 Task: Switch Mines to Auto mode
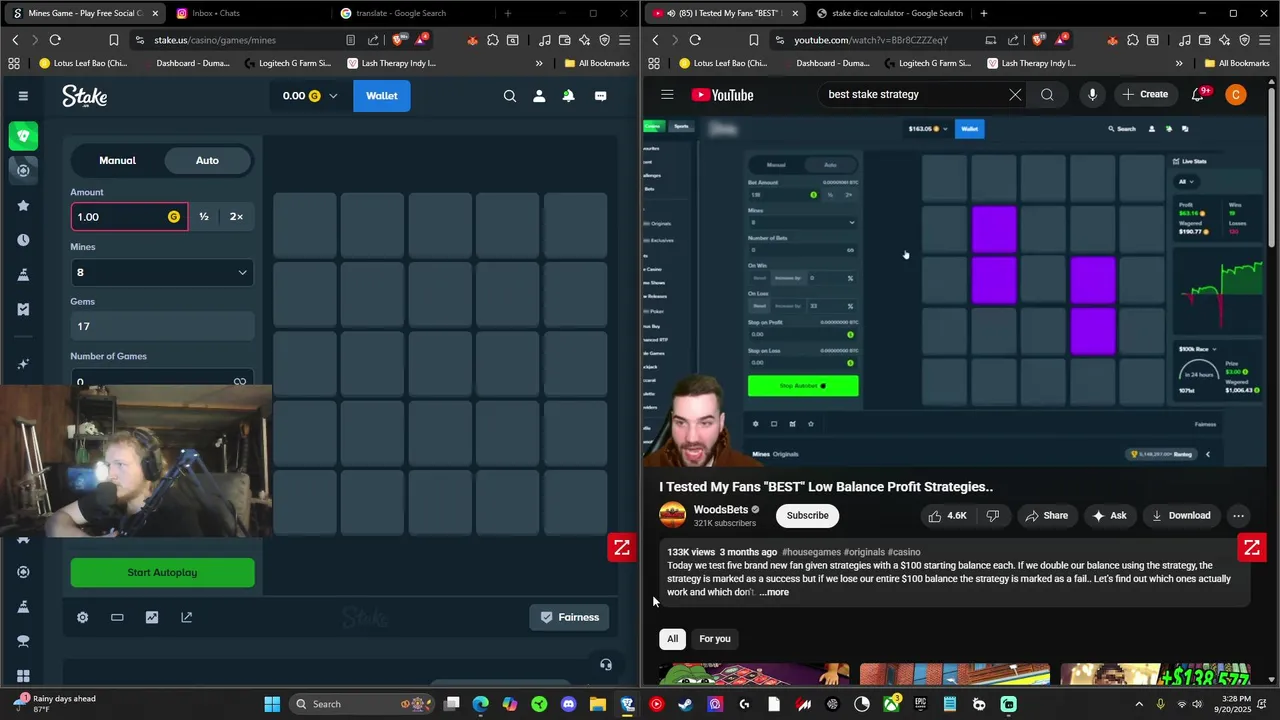coord(207,160)
